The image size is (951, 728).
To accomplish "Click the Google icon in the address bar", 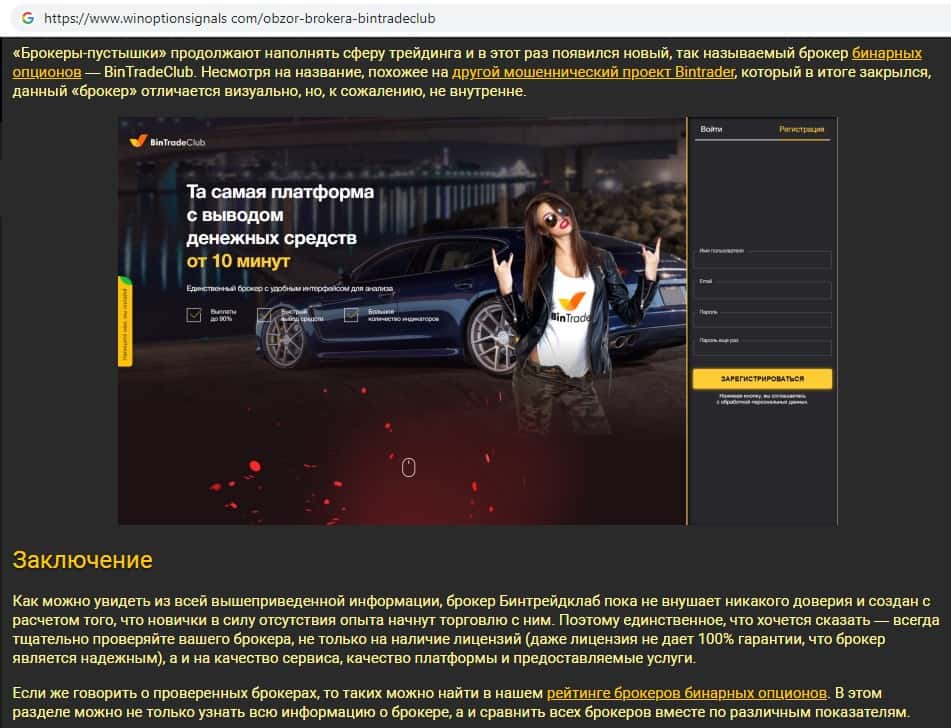I will 28,18.
